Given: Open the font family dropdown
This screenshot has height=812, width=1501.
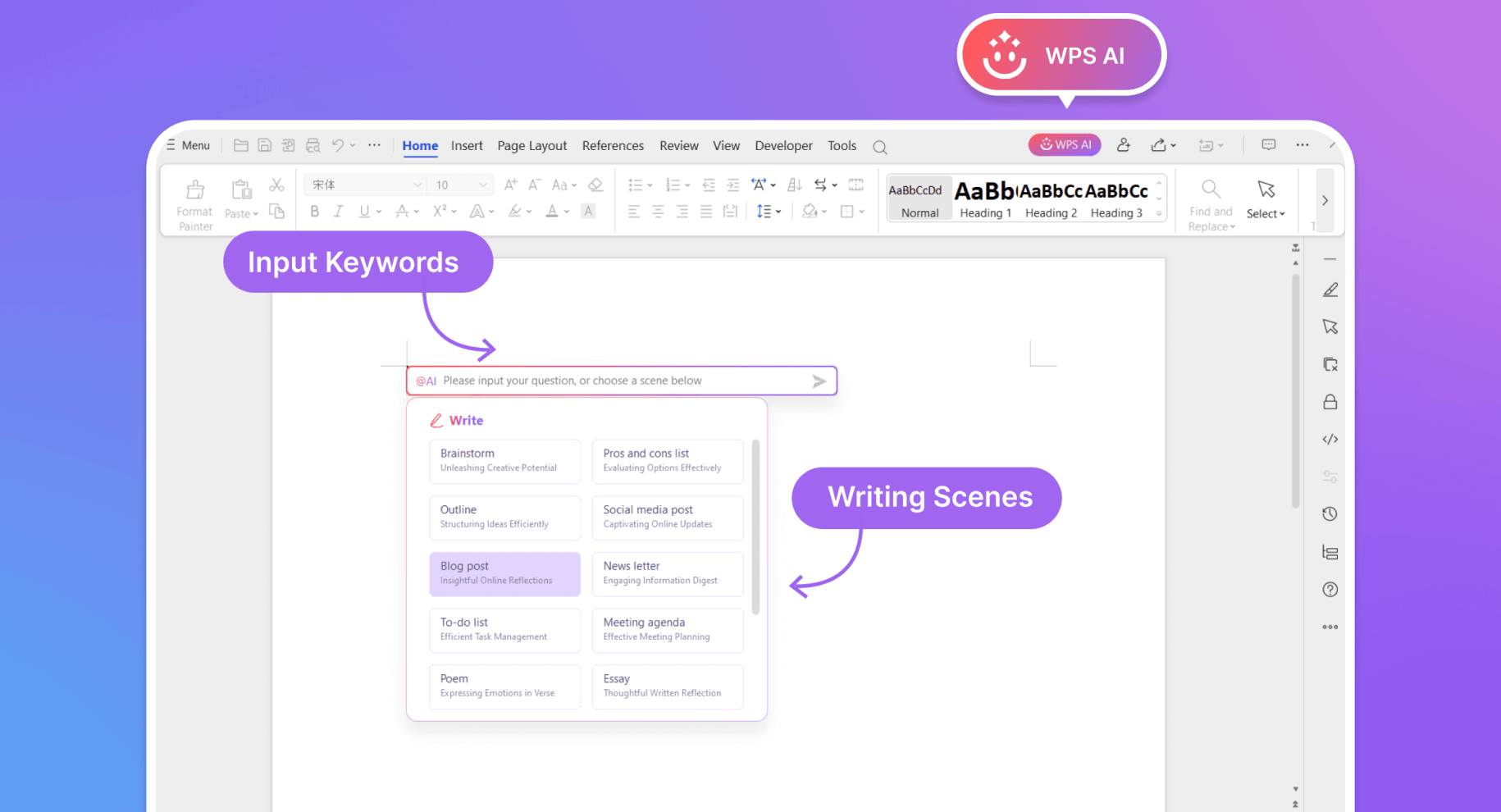Looking at the screenshot, I should [363, 184].
